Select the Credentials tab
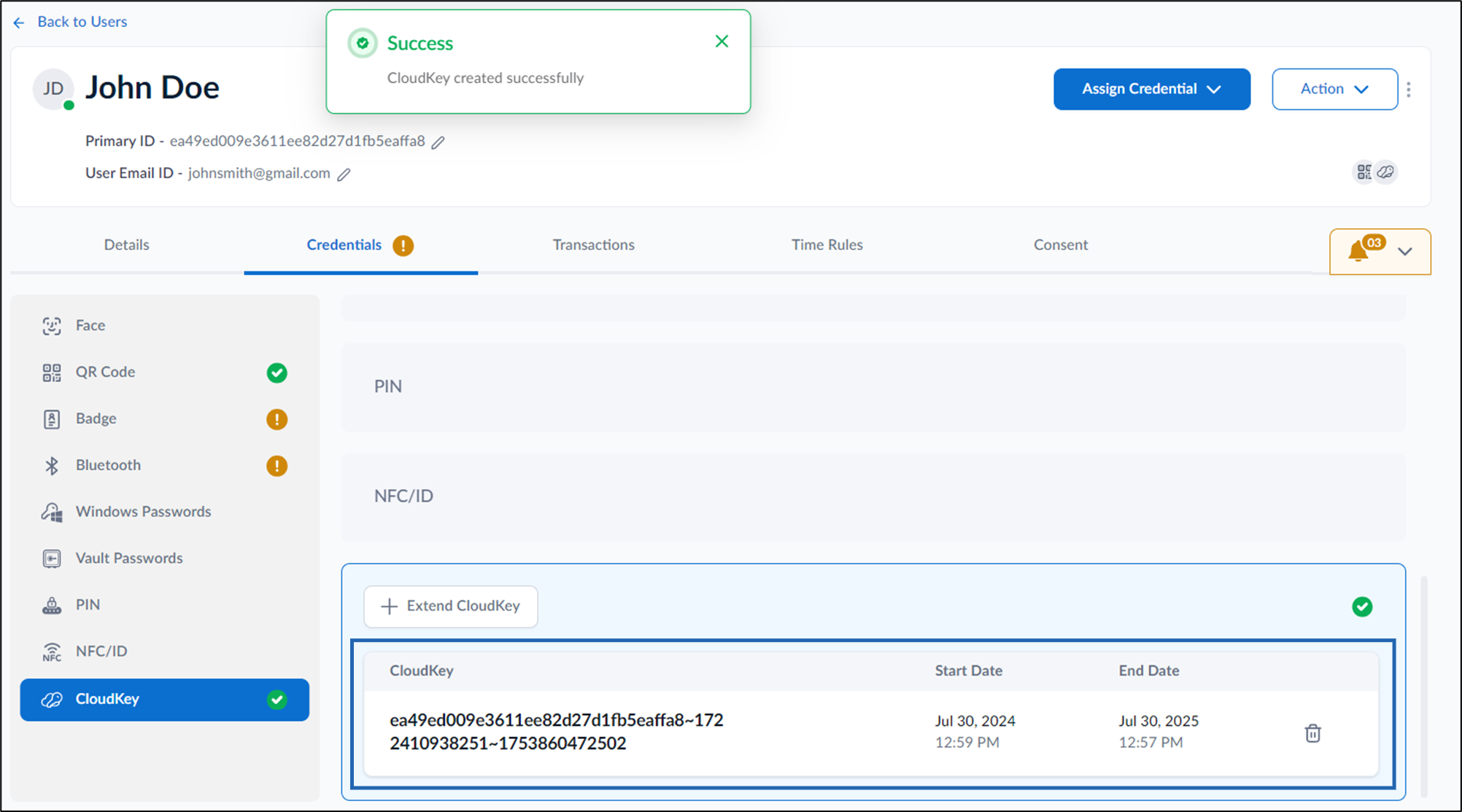 (344, 245)
